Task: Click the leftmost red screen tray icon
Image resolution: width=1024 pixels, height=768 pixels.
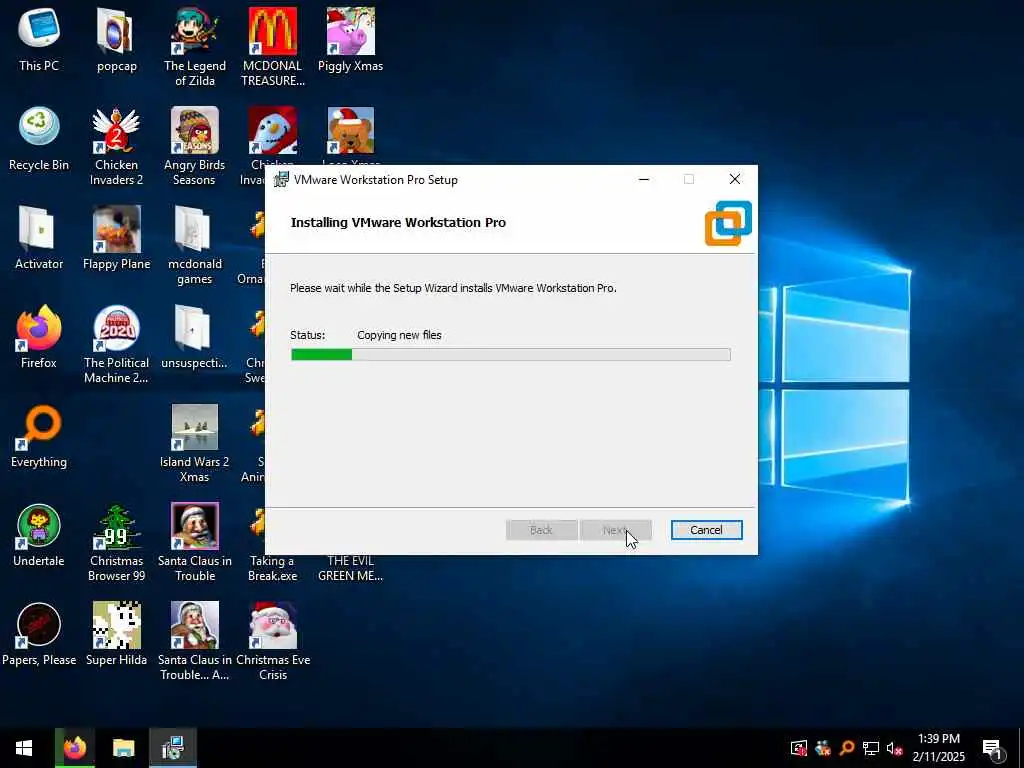Action: [x=799, y=748]
